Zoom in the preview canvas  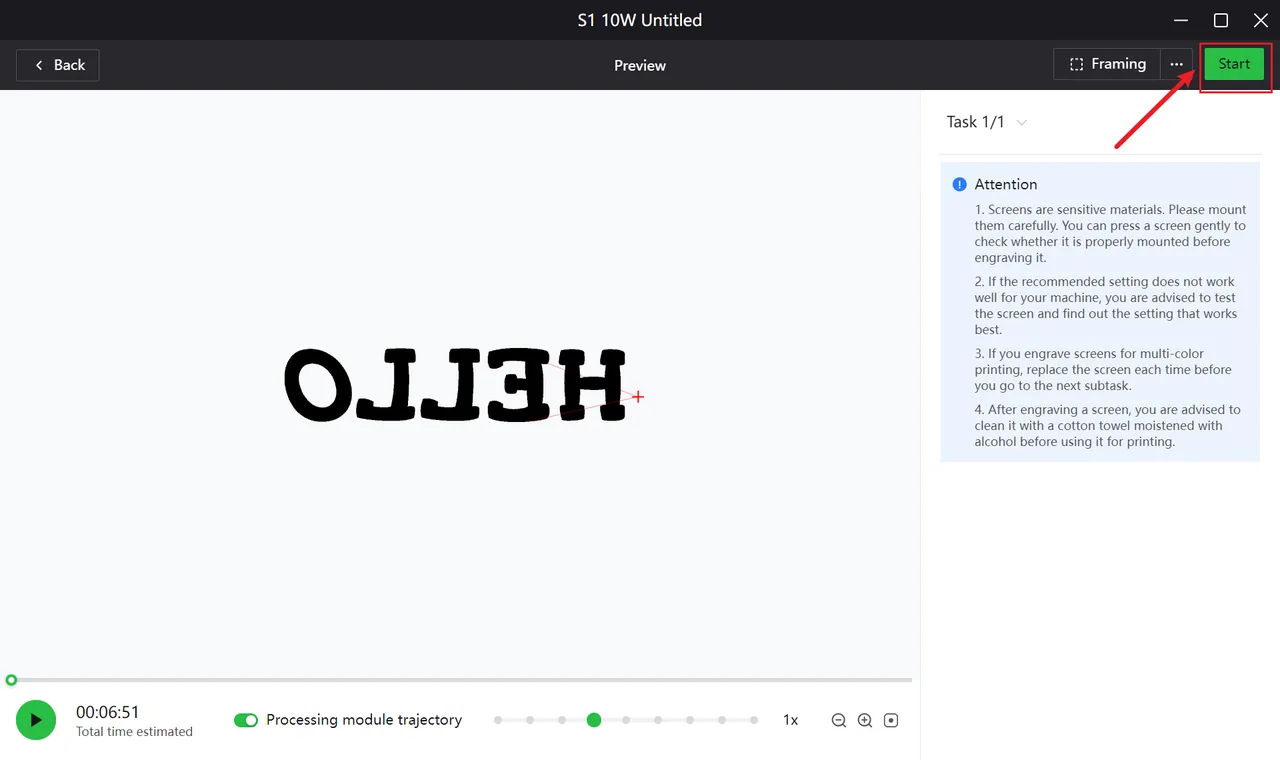[865, 720]
